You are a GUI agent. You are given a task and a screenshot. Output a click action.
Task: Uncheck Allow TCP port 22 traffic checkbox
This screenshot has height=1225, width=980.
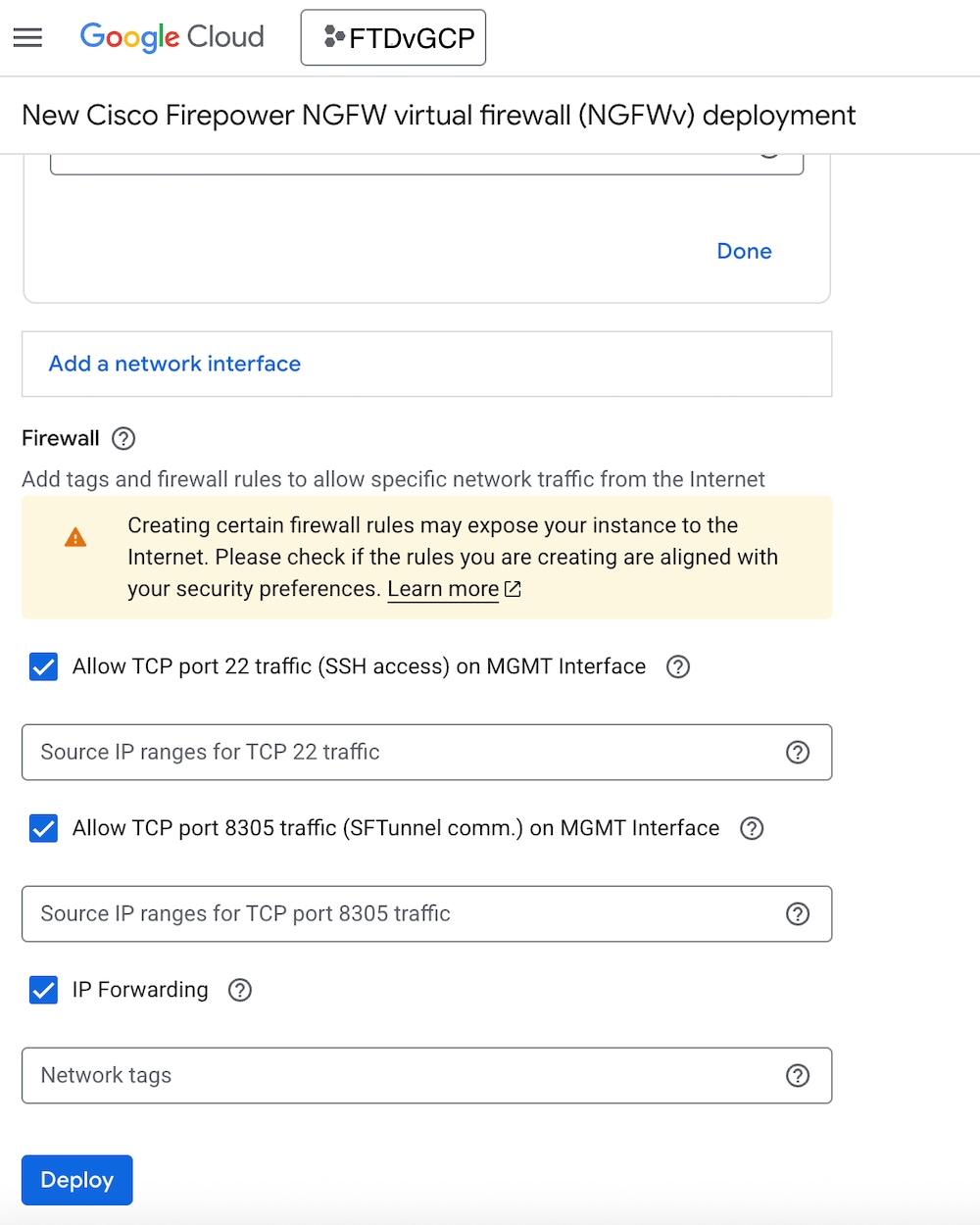click(44, 666)
